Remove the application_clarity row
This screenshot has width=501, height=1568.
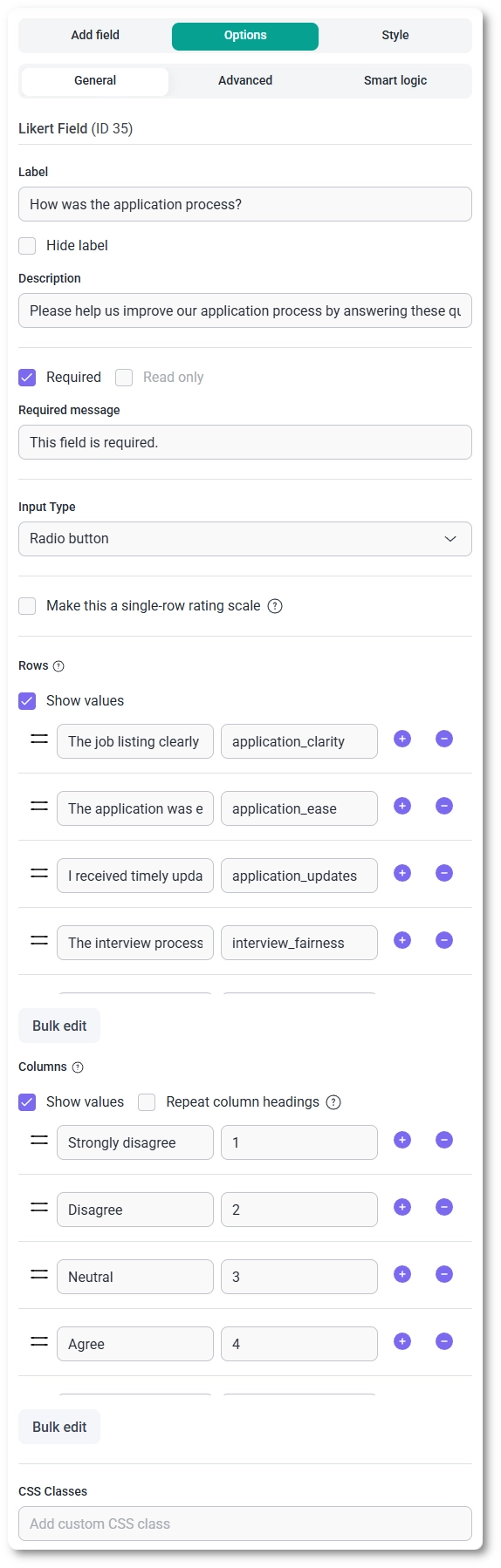pos(444,739)
